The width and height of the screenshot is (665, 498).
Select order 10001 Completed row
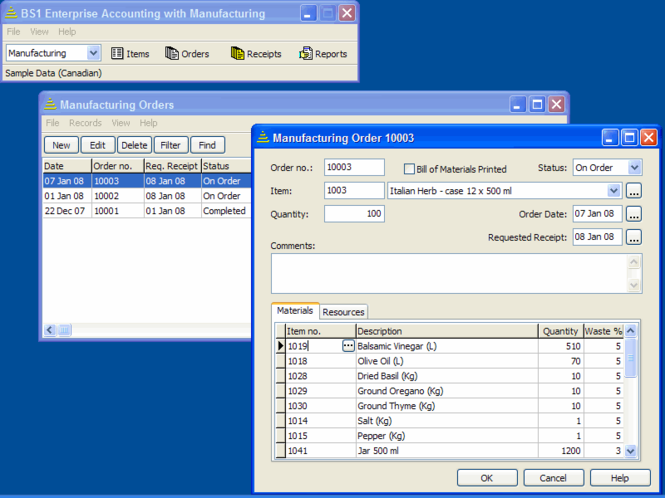[x=147, y=211]
